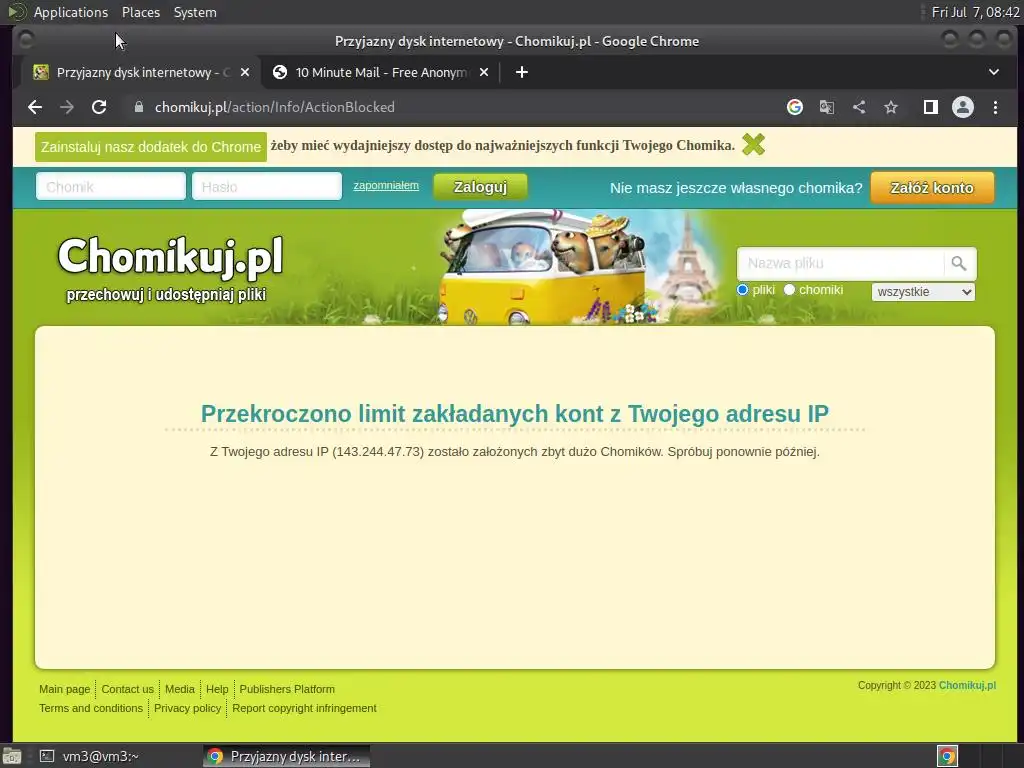
Task: Close the 10 Minute Mail tab
Action: pyautogui.click(x=484, y=72)
